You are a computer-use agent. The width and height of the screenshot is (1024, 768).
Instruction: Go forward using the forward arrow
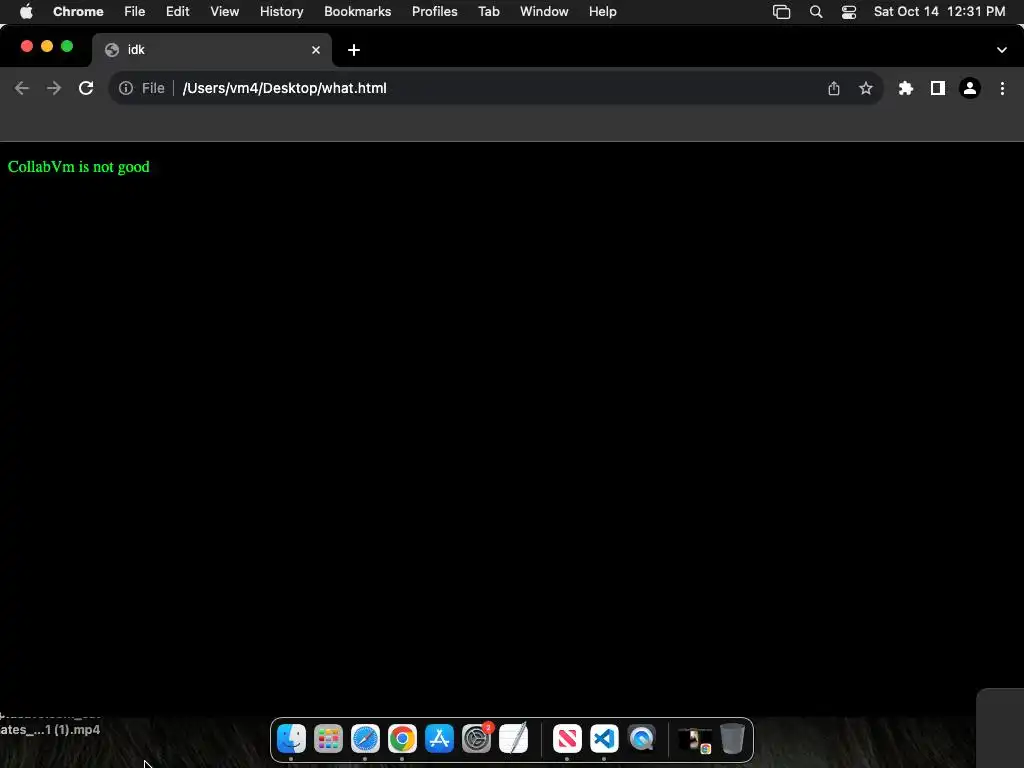pyautogui.click(x=54, y=88)
